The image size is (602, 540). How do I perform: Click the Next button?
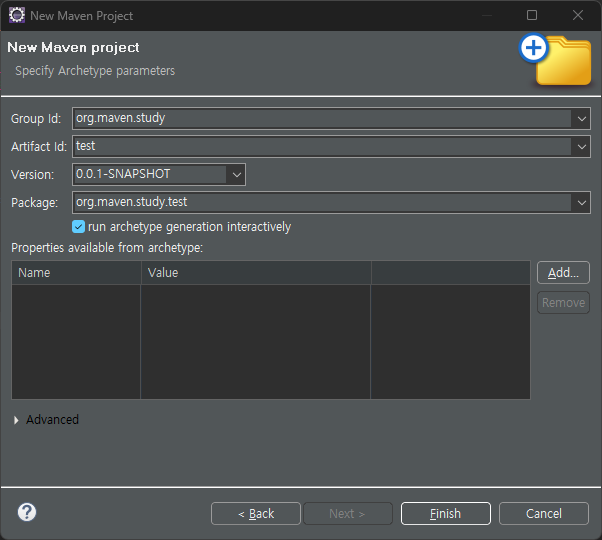(x=348, y=514)
